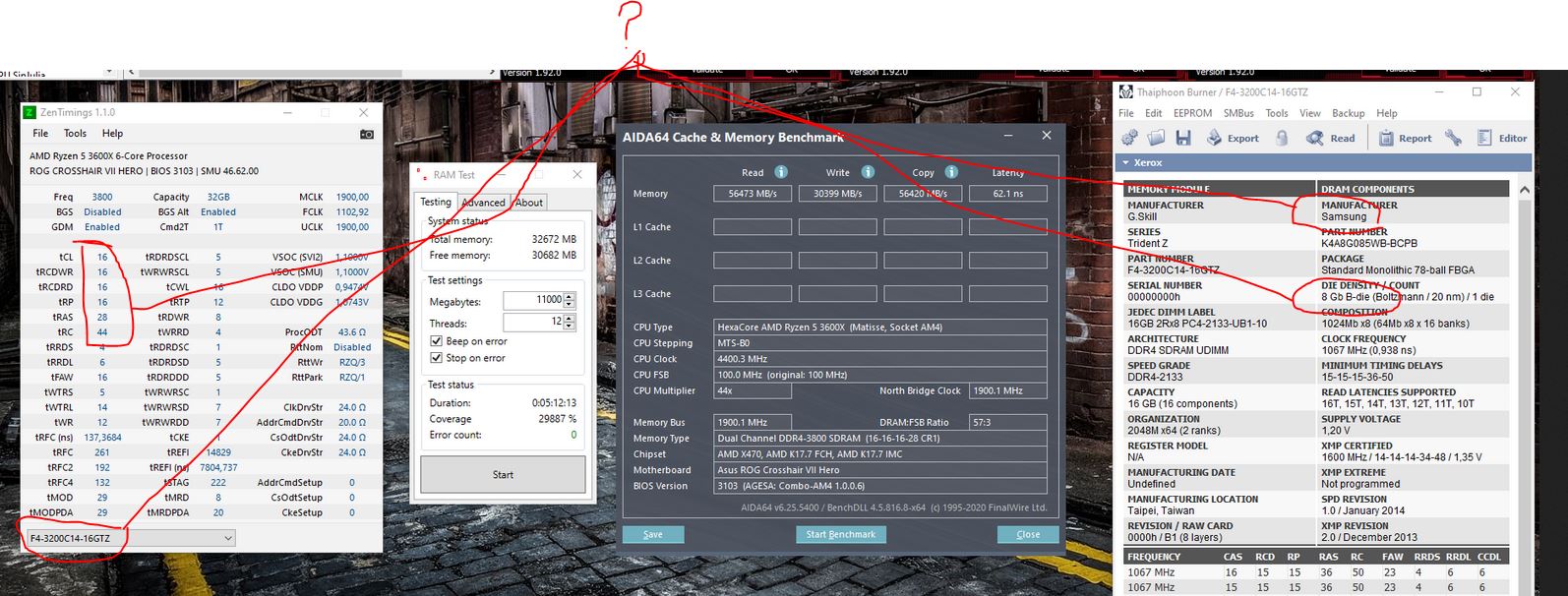
Task: Click the Thaiphoon Burner title bar app icon
Action: pyautogui.click(x=1125, y=91)
